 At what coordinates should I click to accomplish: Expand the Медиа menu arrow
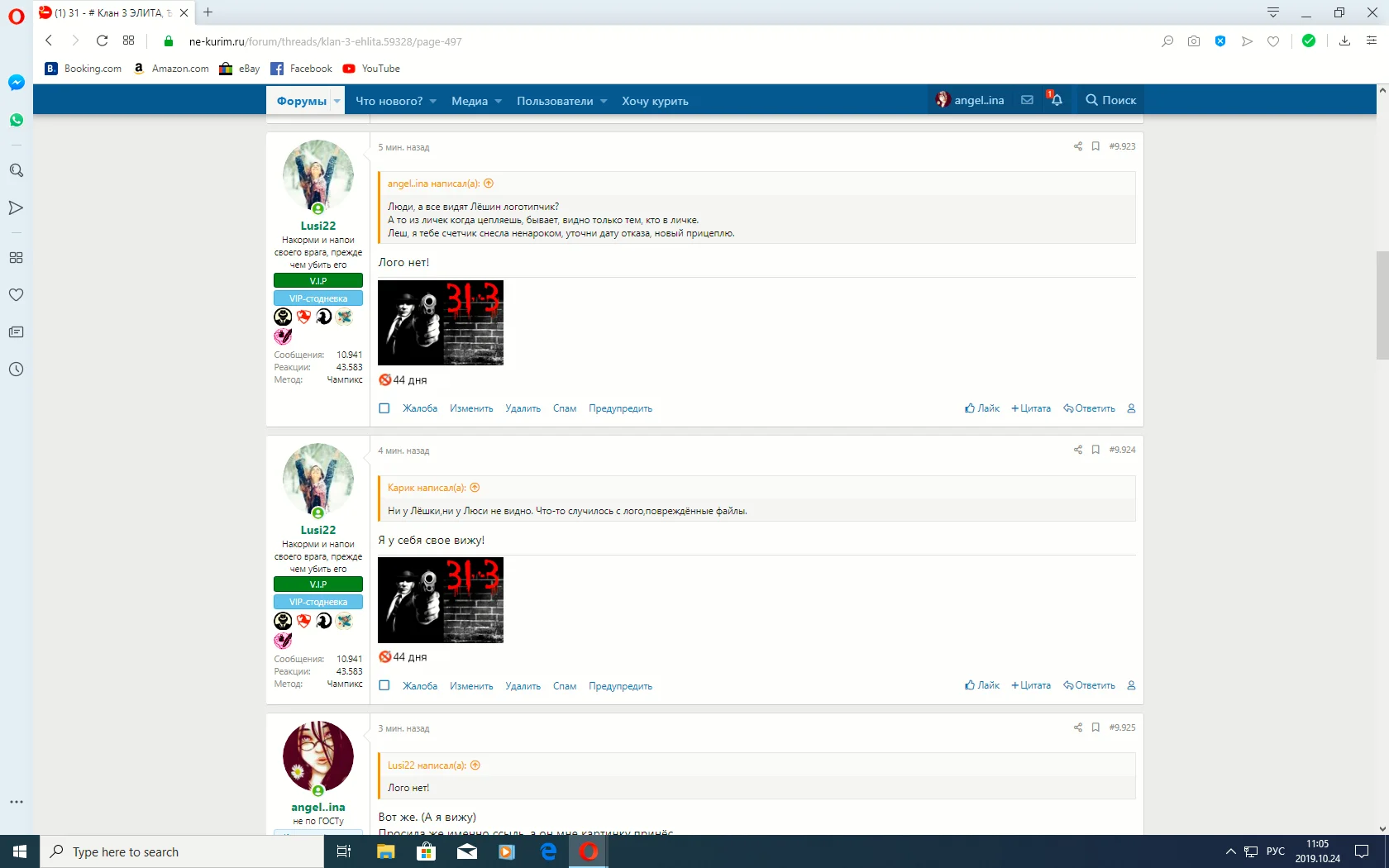(498, 101)
